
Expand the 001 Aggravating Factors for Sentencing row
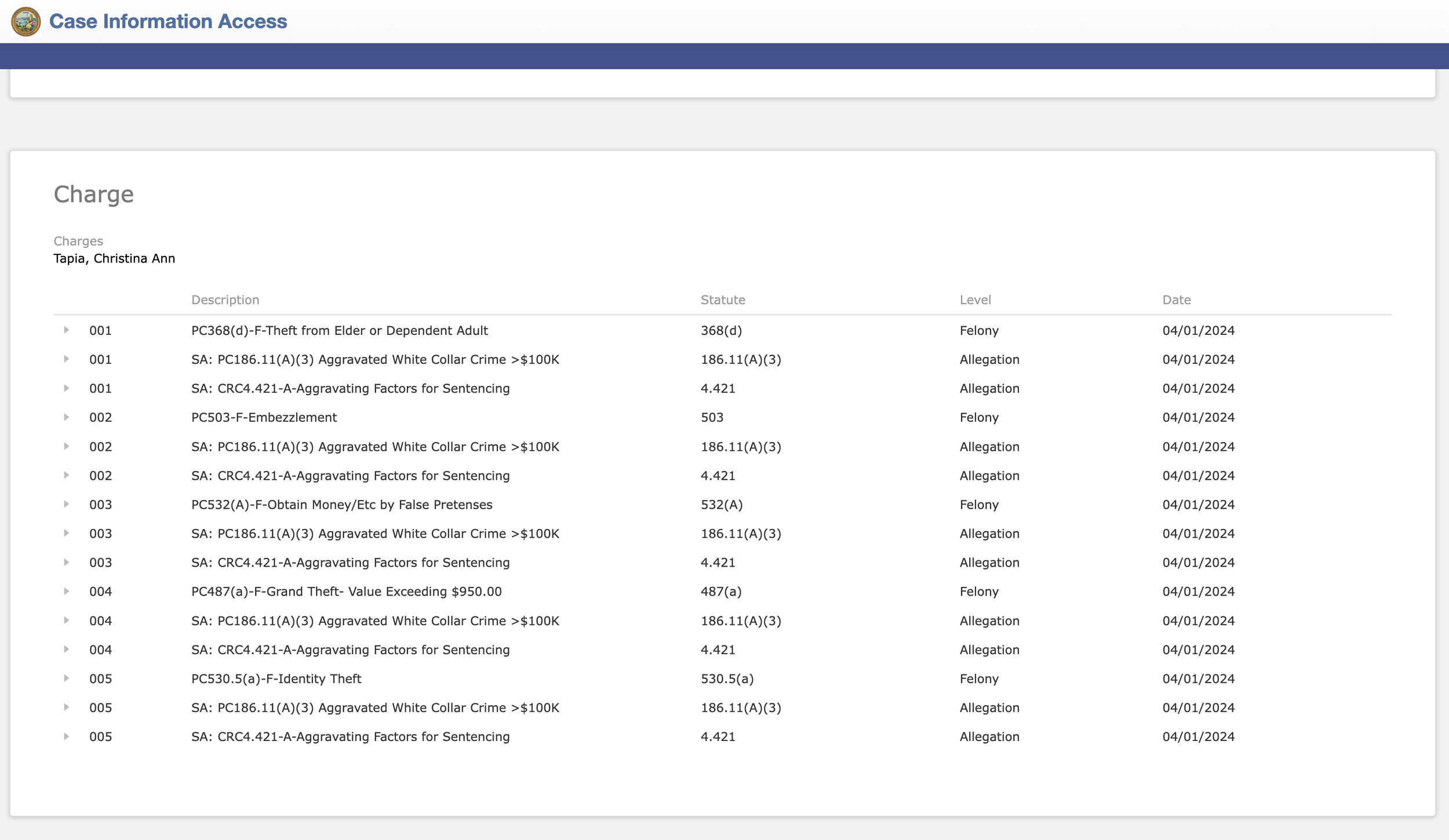click(67, 388)
